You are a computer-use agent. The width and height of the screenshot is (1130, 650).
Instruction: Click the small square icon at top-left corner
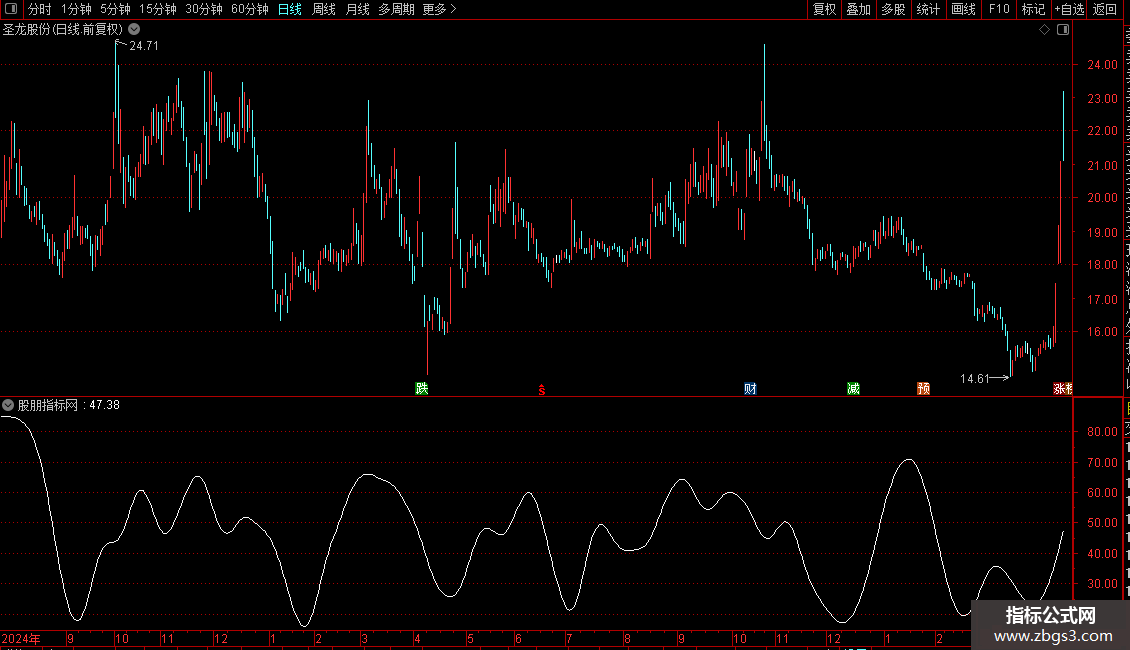[x=12, y=9]
